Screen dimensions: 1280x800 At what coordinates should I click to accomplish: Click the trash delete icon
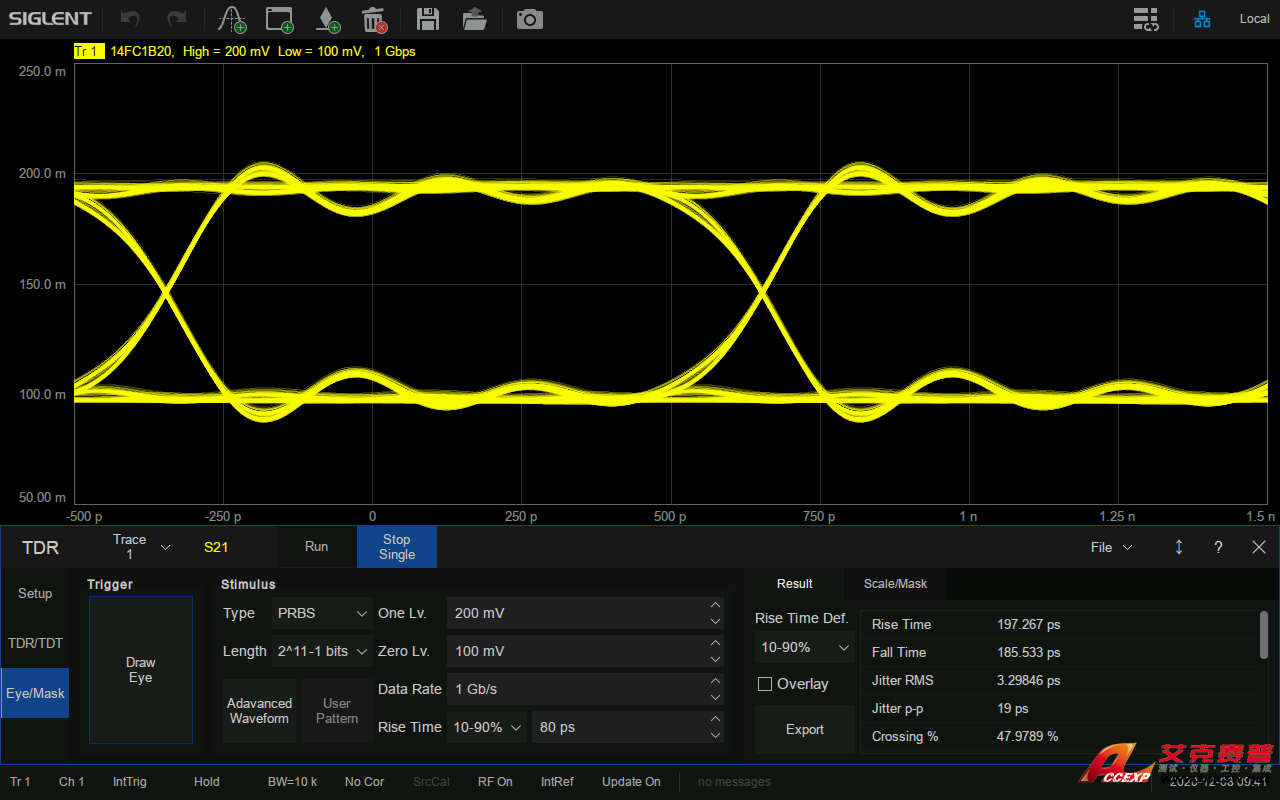(x=373, y=19)
